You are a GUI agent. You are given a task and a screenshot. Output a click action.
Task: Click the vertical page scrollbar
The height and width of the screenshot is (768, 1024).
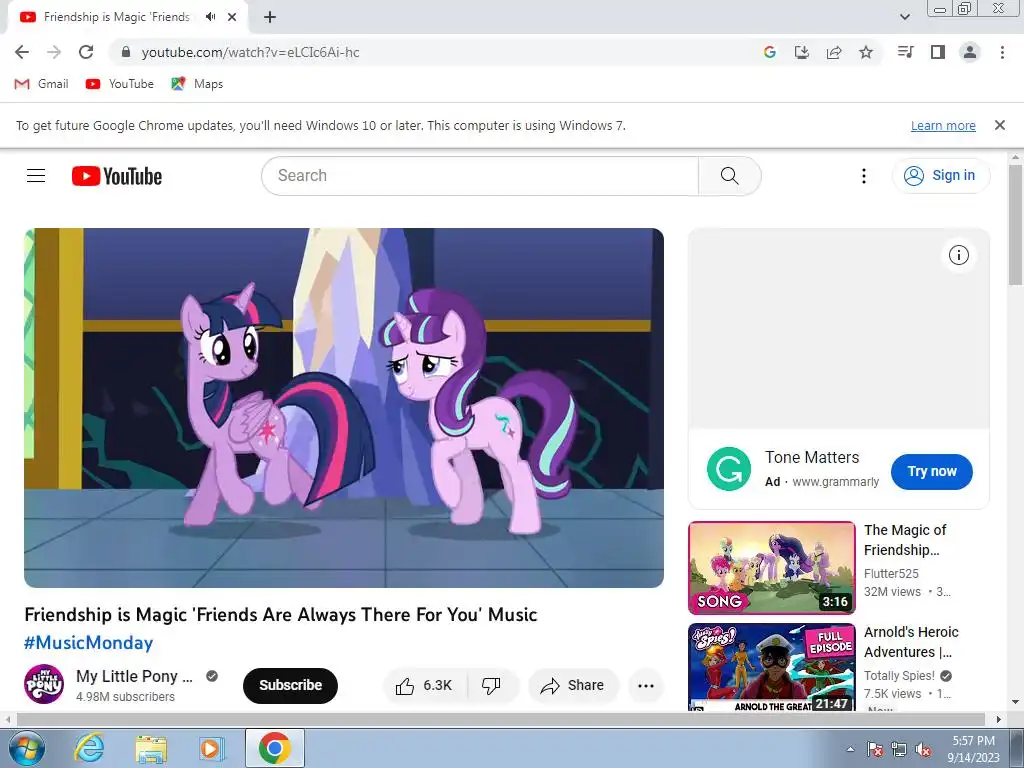[1016, 223]
